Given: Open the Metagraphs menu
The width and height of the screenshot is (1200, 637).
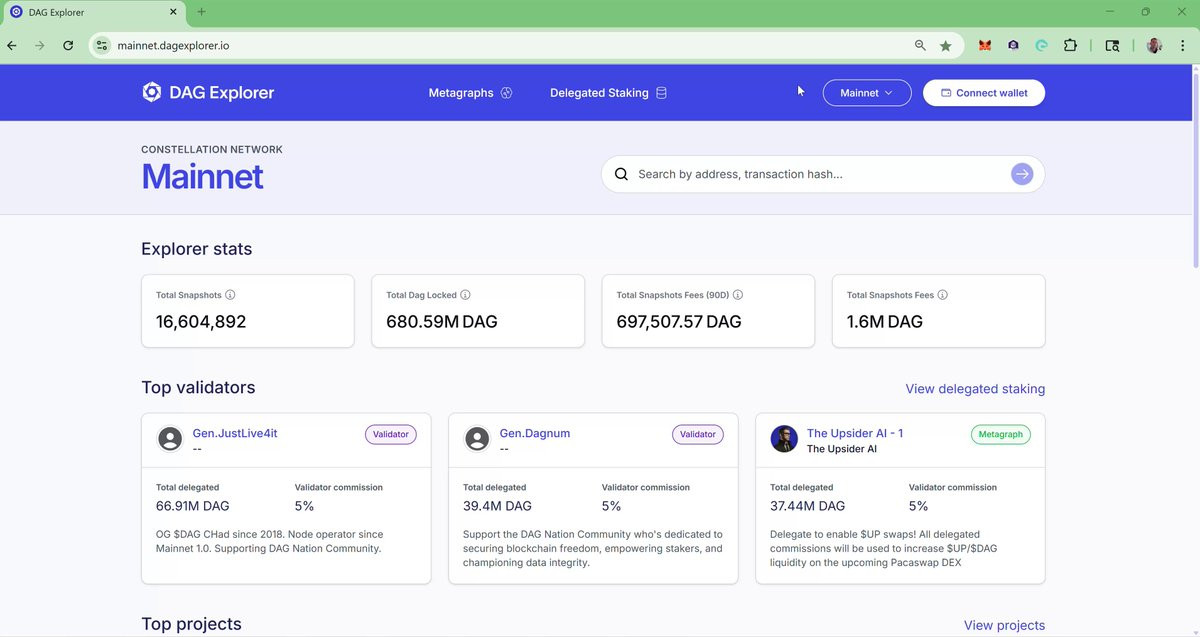Looking at the screenshot, I should (470, 93).
